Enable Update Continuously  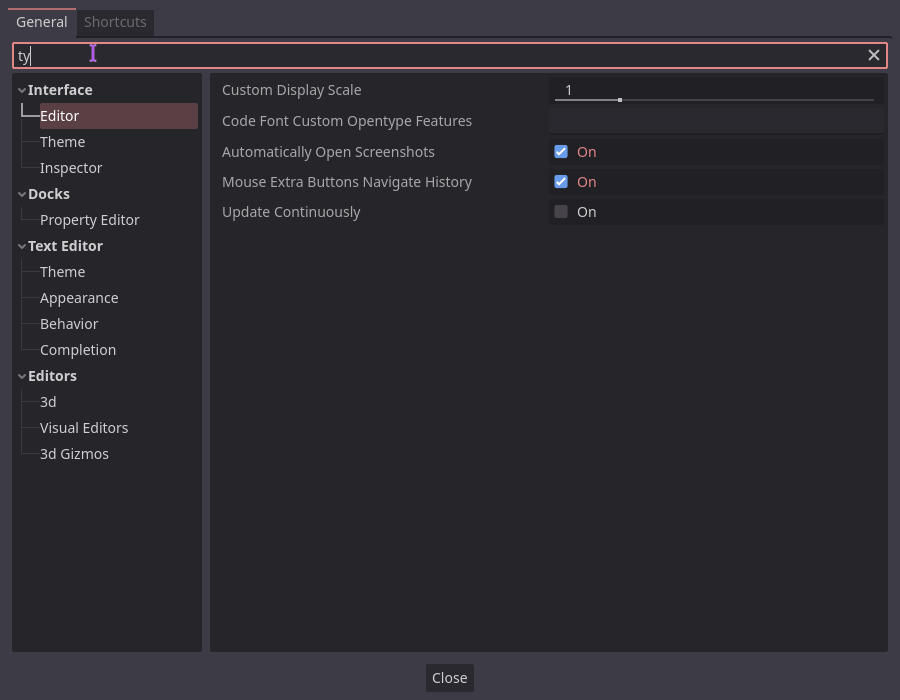[x=560, y=211]
